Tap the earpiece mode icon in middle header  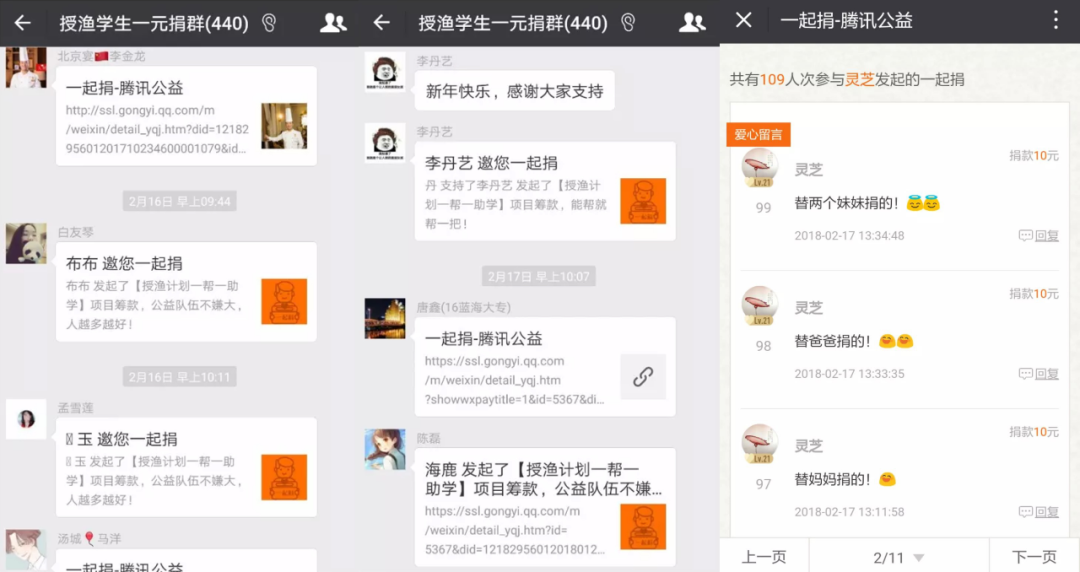[628, 23]
